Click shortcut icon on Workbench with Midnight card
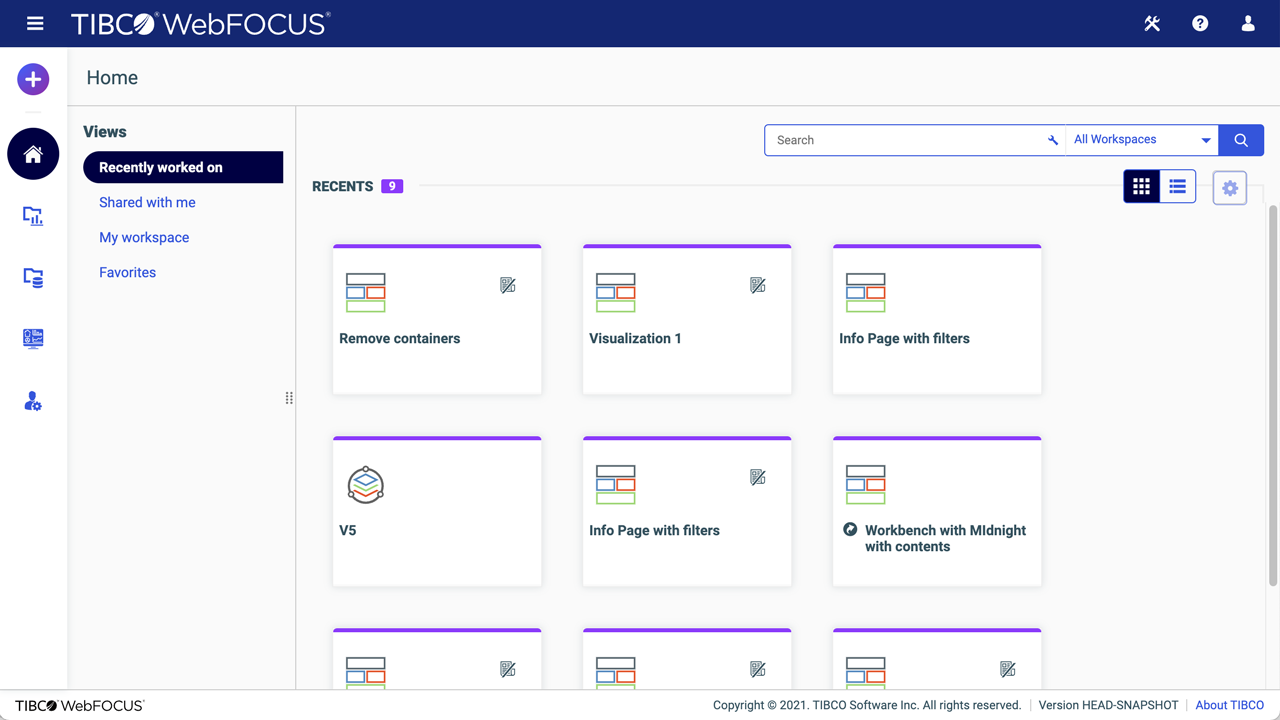 (x=850, y=530)
